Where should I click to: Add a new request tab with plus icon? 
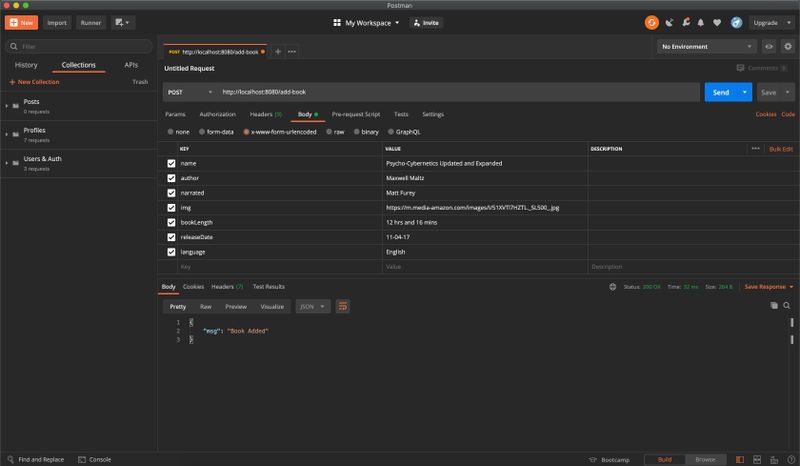pyautogui.click(x=278, y=52)
